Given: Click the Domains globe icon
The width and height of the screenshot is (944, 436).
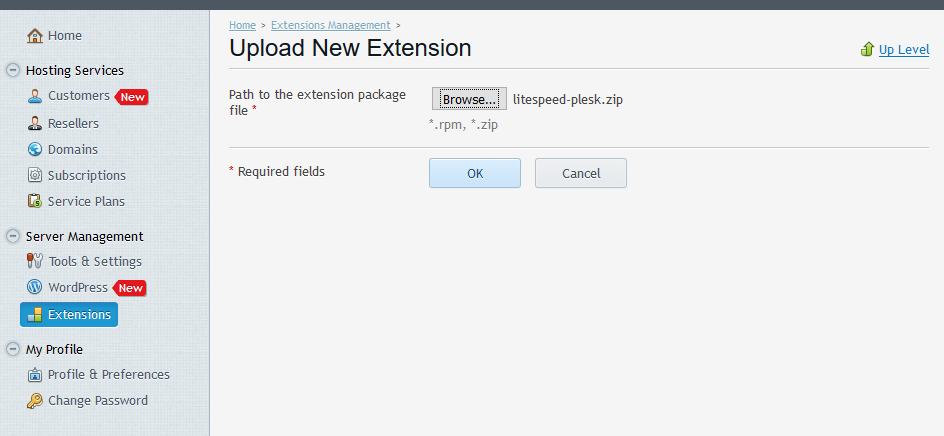Looking at the screenshot, I should click(35, 150).
